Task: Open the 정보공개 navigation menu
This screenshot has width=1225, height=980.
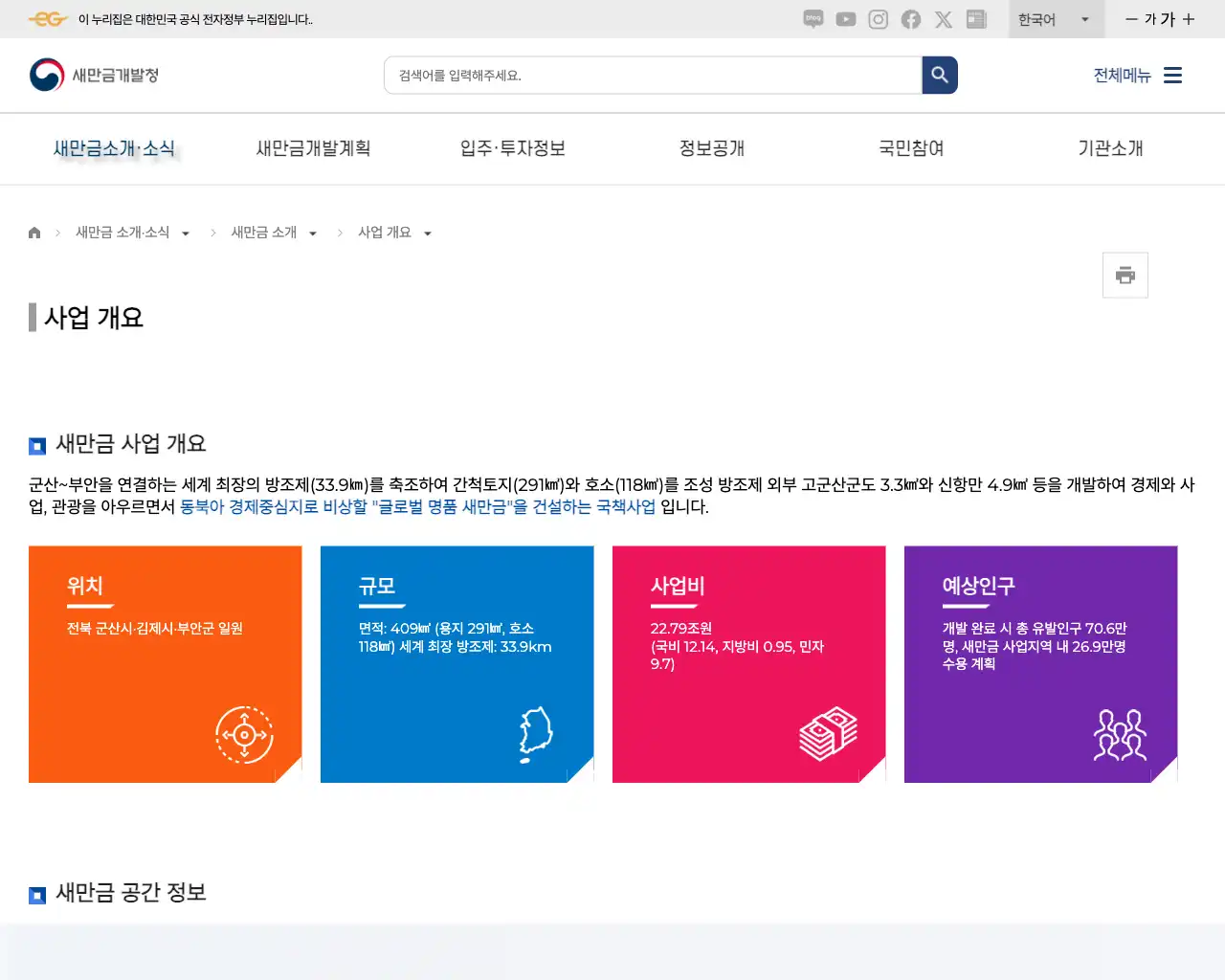Action: point(712,148)
